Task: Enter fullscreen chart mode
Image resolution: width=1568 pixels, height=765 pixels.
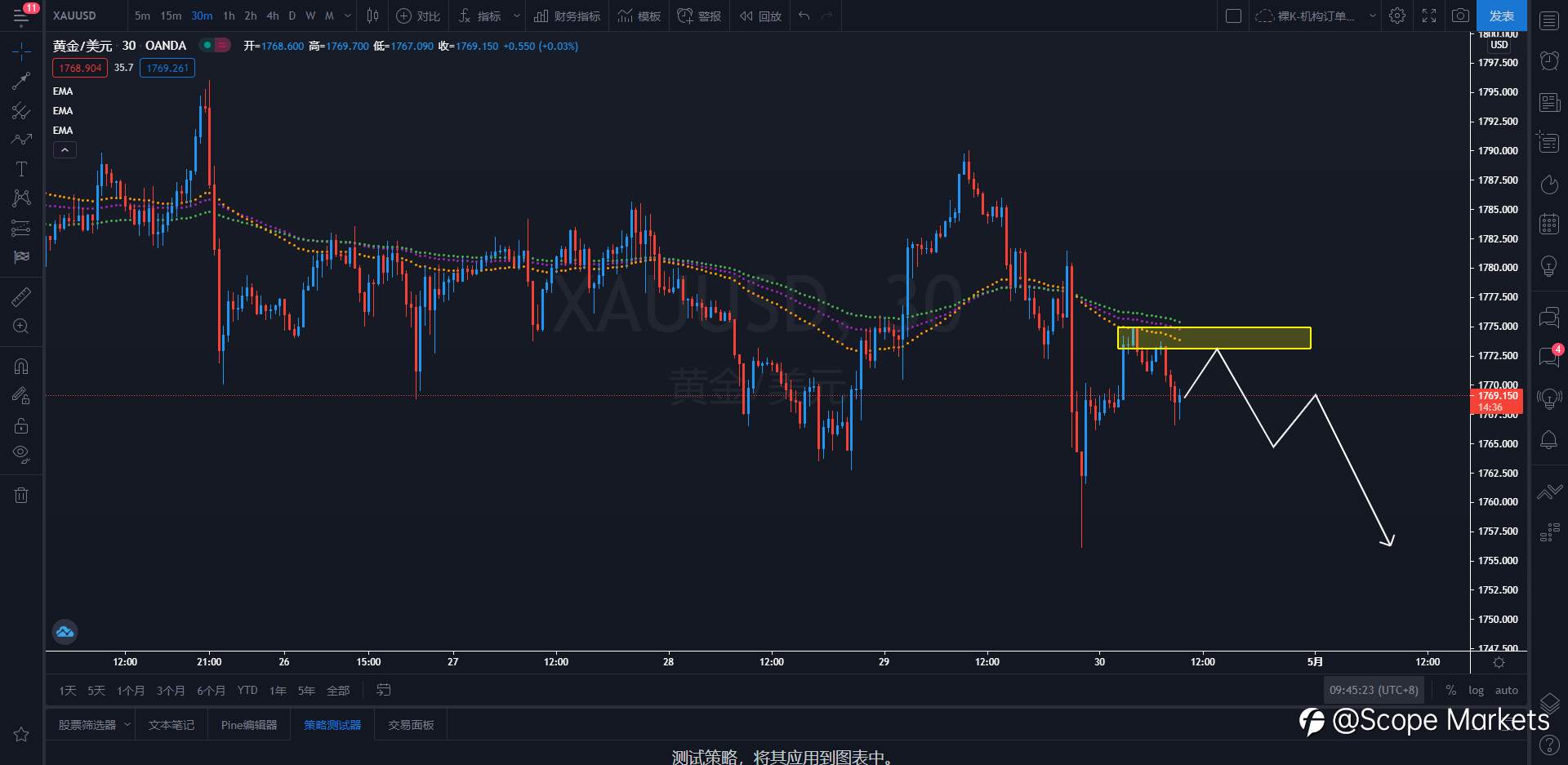Action: pos(1429,16)
